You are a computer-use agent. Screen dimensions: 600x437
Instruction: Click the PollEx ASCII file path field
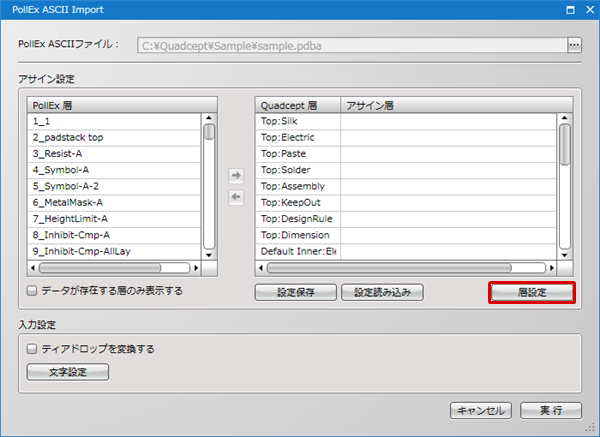(x=352, y=46)
